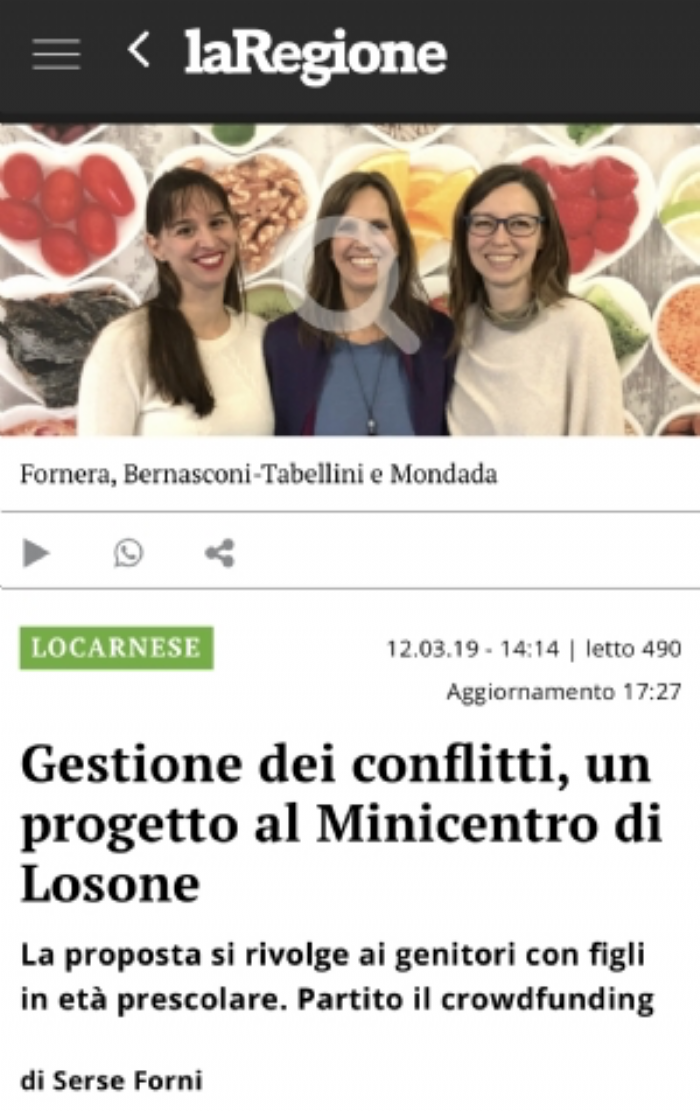The height and width of the screenshot is (1111, 700).
Task: Click the letto 490 read counter
Action: [x=633, y=648]
